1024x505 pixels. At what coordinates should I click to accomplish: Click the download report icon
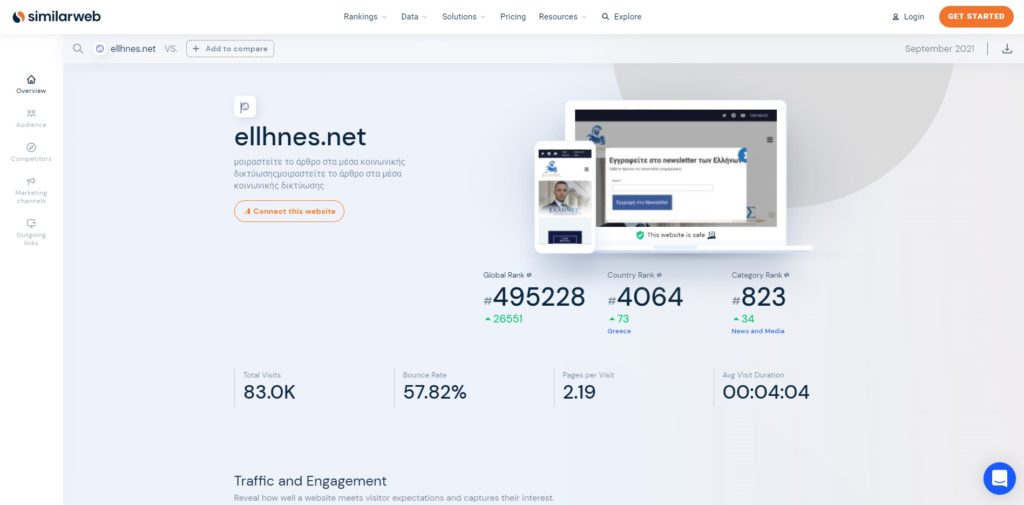click(x=1007, y=48)
